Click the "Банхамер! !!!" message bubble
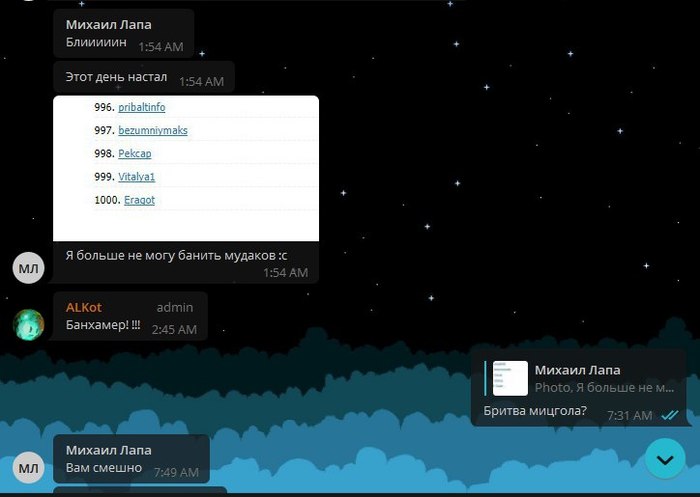This screenshot has height=497, width=700. [103, 326]
